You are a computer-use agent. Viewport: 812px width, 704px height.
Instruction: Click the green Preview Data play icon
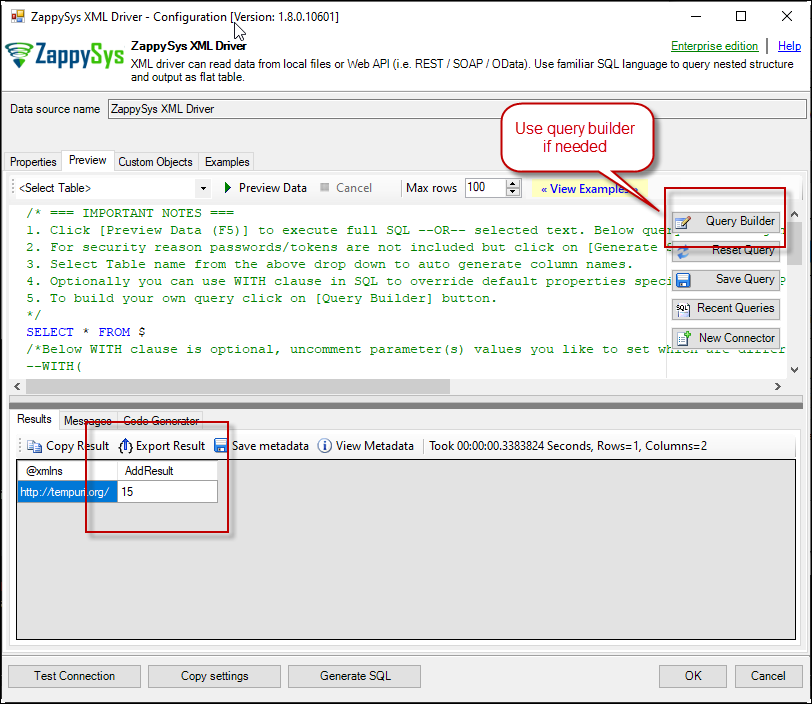[228, 188]
